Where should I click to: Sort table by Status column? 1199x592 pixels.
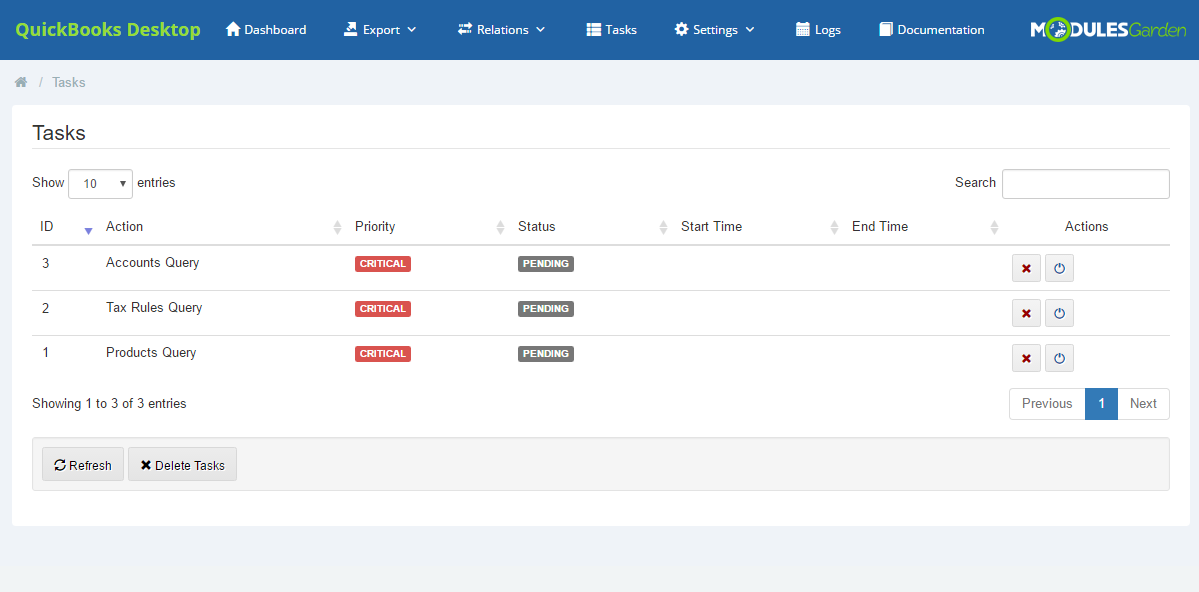click(591, 226)
